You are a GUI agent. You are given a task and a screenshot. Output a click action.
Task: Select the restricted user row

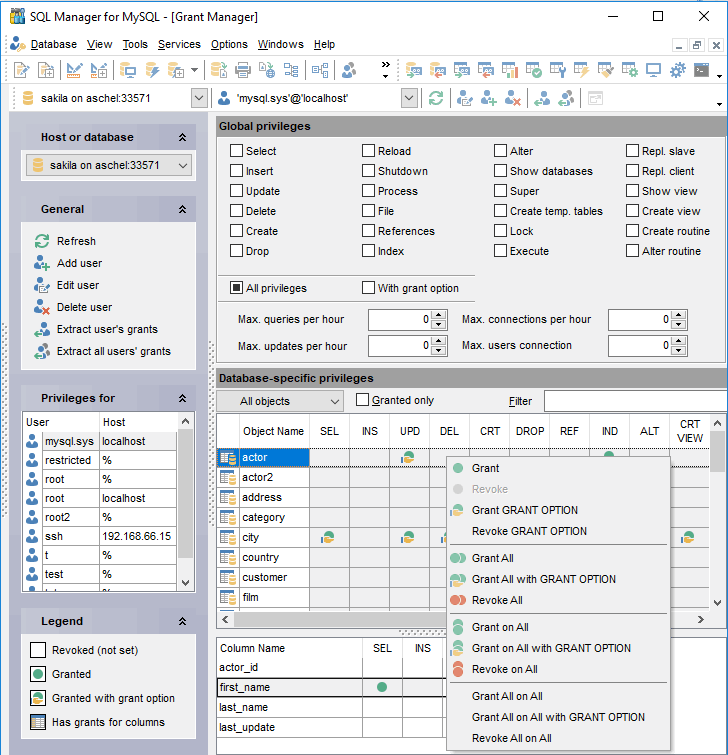coord(100,460)
